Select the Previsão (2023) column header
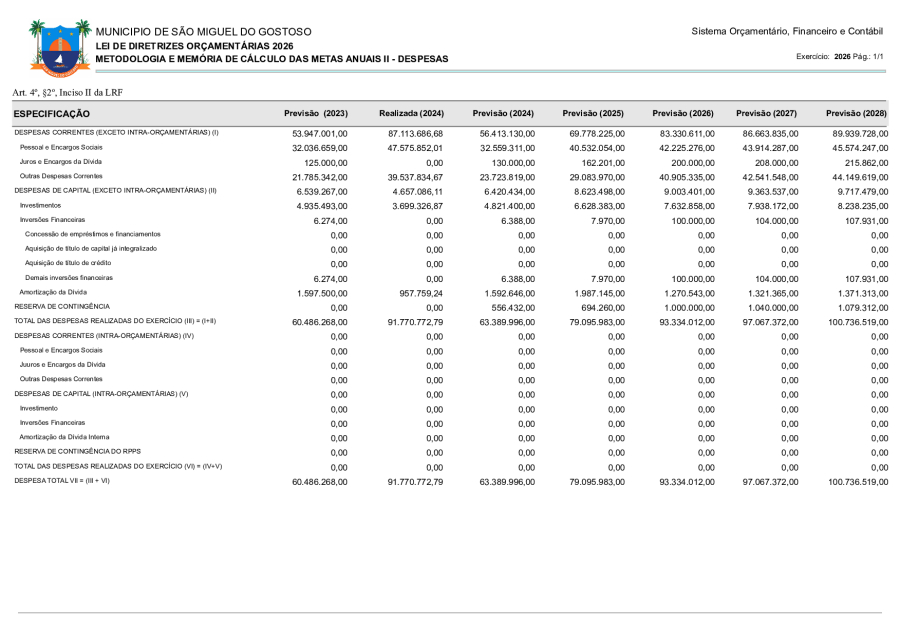This screenshot has width=900, height=637. [316, 113]
